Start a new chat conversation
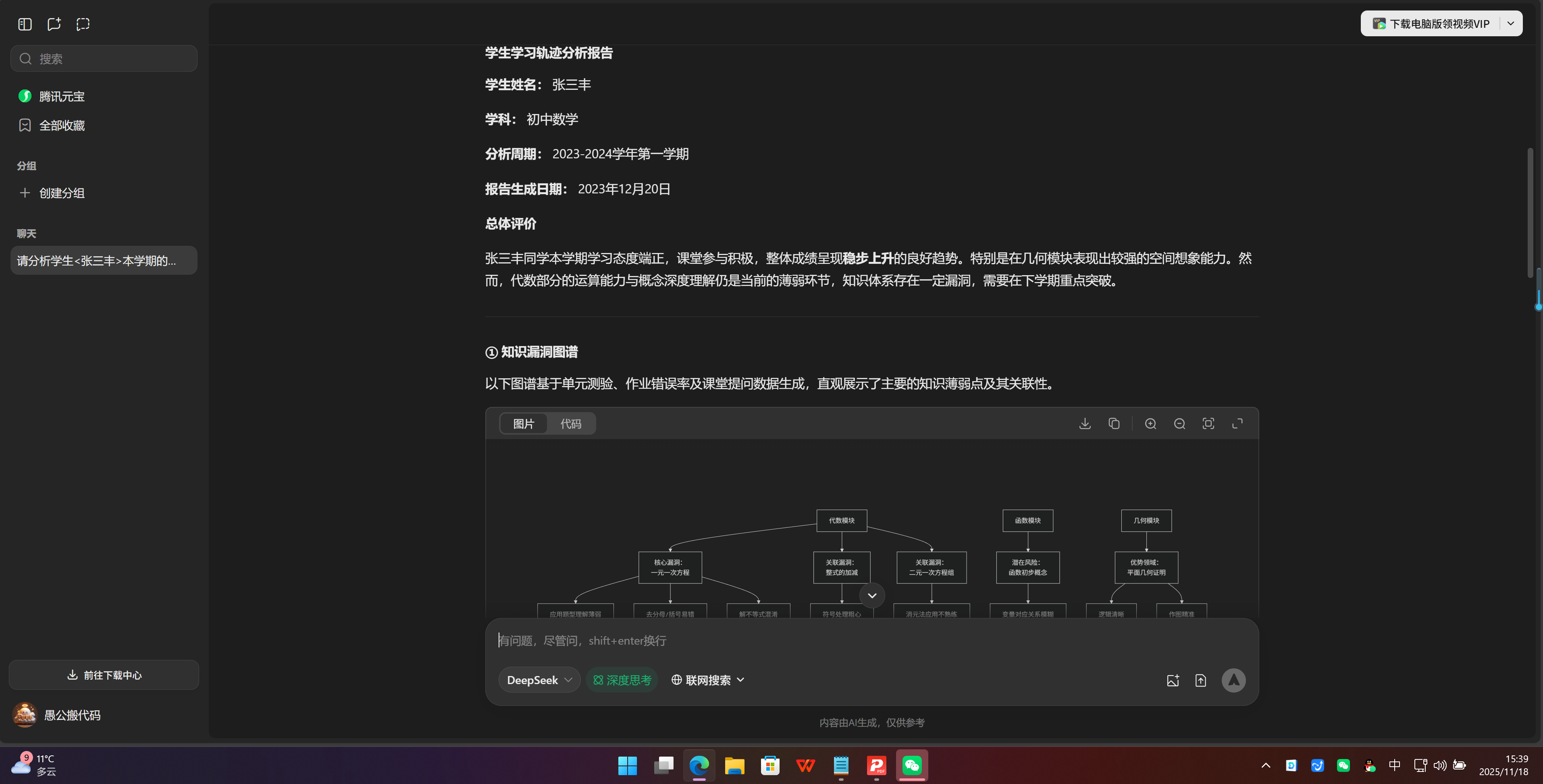This screenshot has width=1543, height=784. (53, 24)
